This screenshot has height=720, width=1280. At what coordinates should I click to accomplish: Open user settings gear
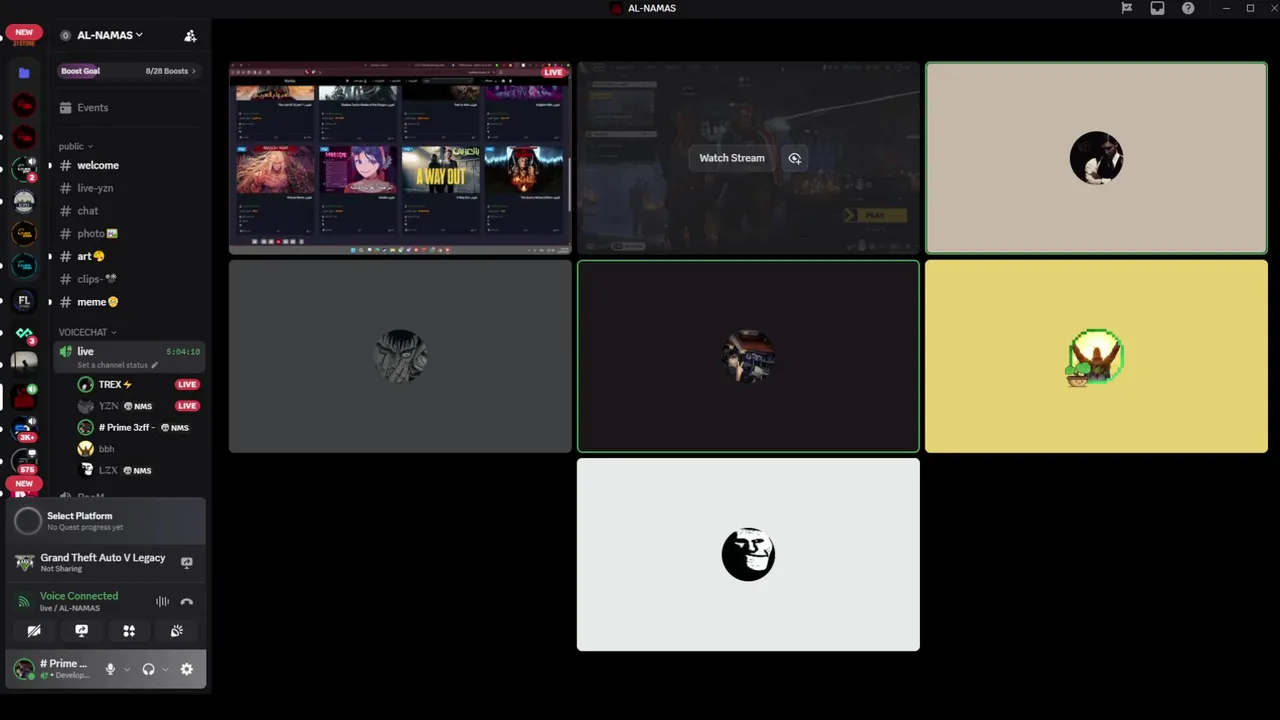click(186, 669)
